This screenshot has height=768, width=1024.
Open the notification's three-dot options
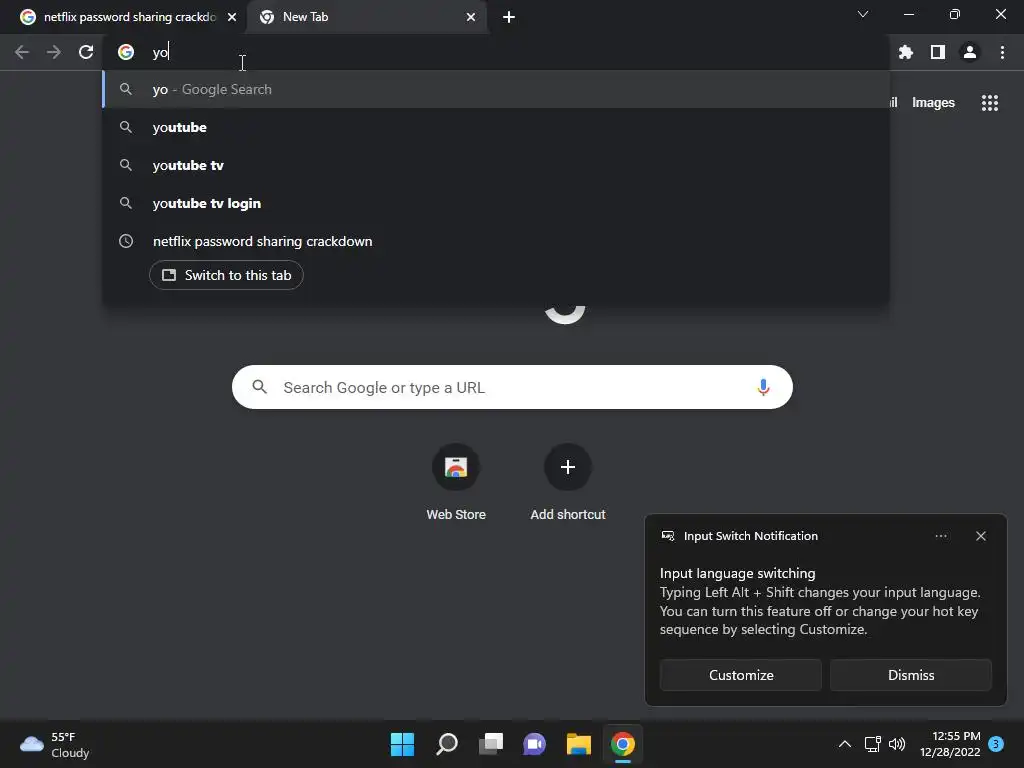[941, 536]
